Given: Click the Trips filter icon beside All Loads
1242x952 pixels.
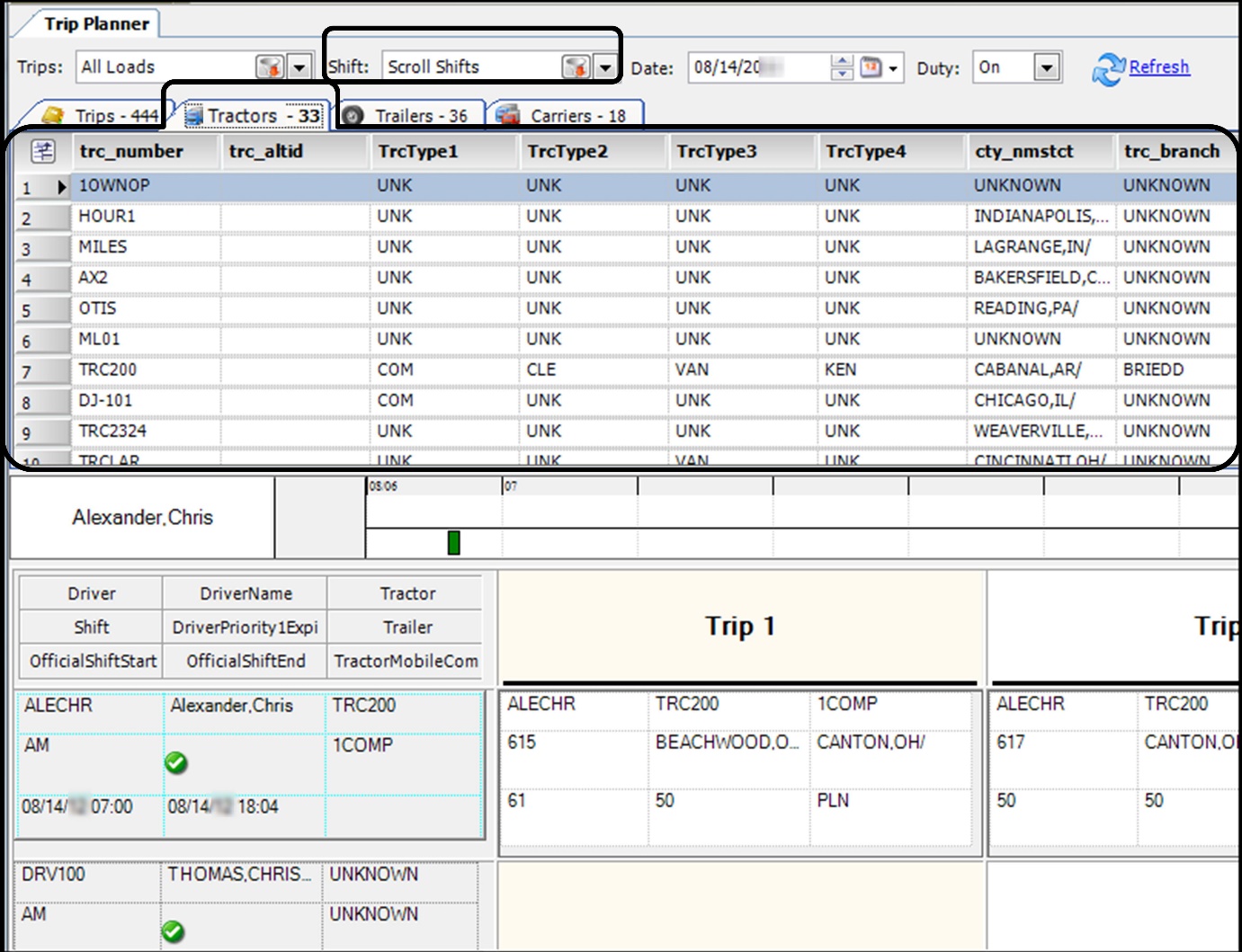Looking at the screenshot, I should click(270, 67).
